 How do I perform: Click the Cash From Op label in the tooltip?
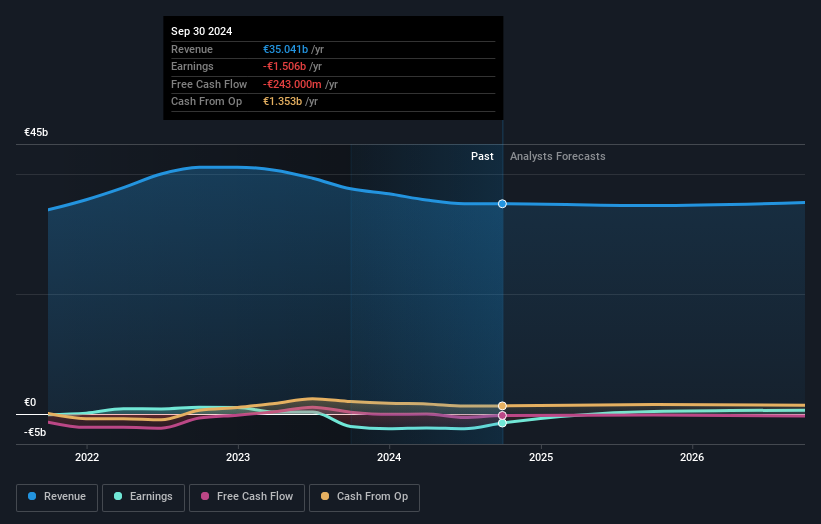(x=206, y=102)
